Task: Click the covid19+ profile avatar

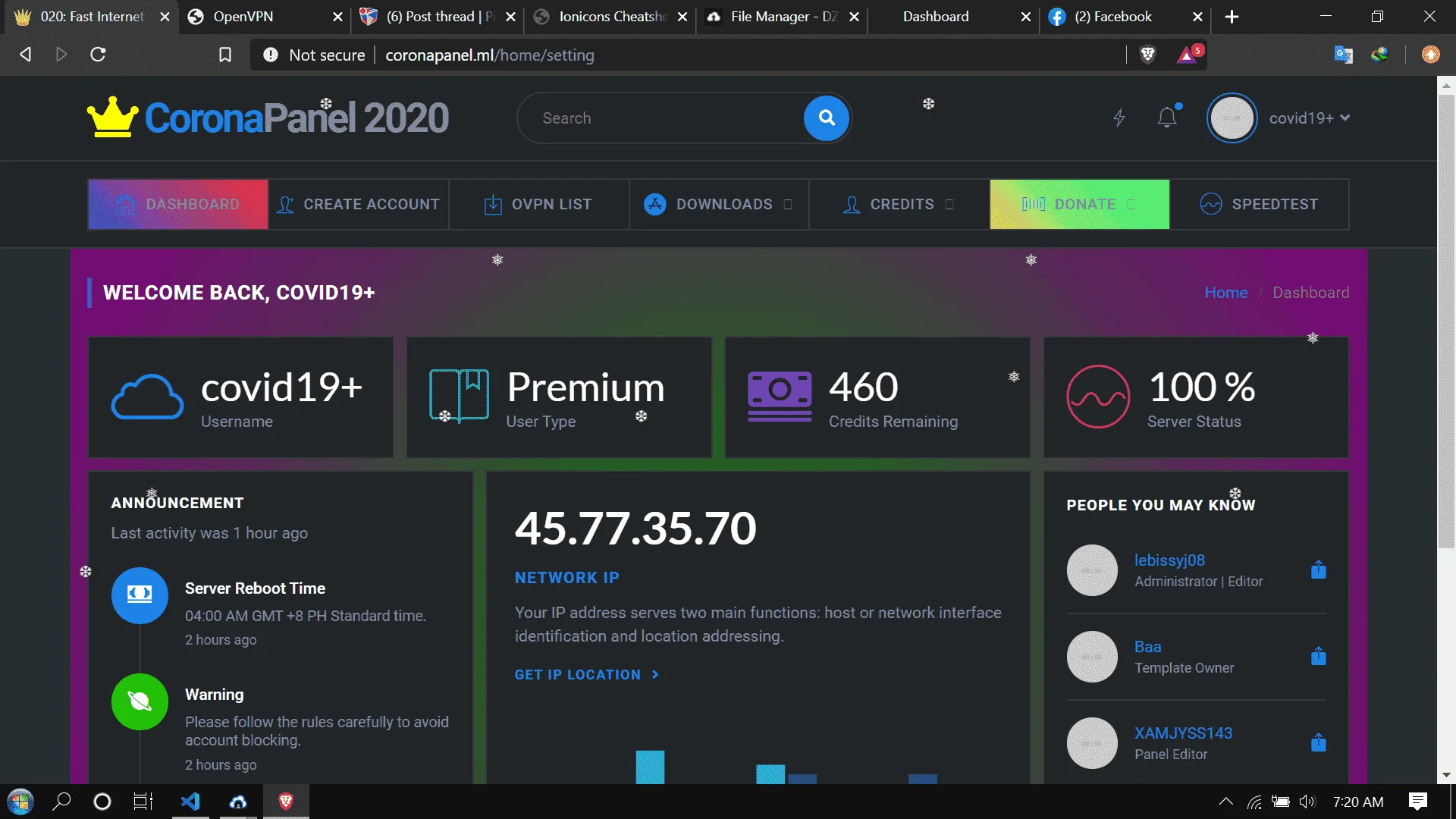Action: 1232,118
